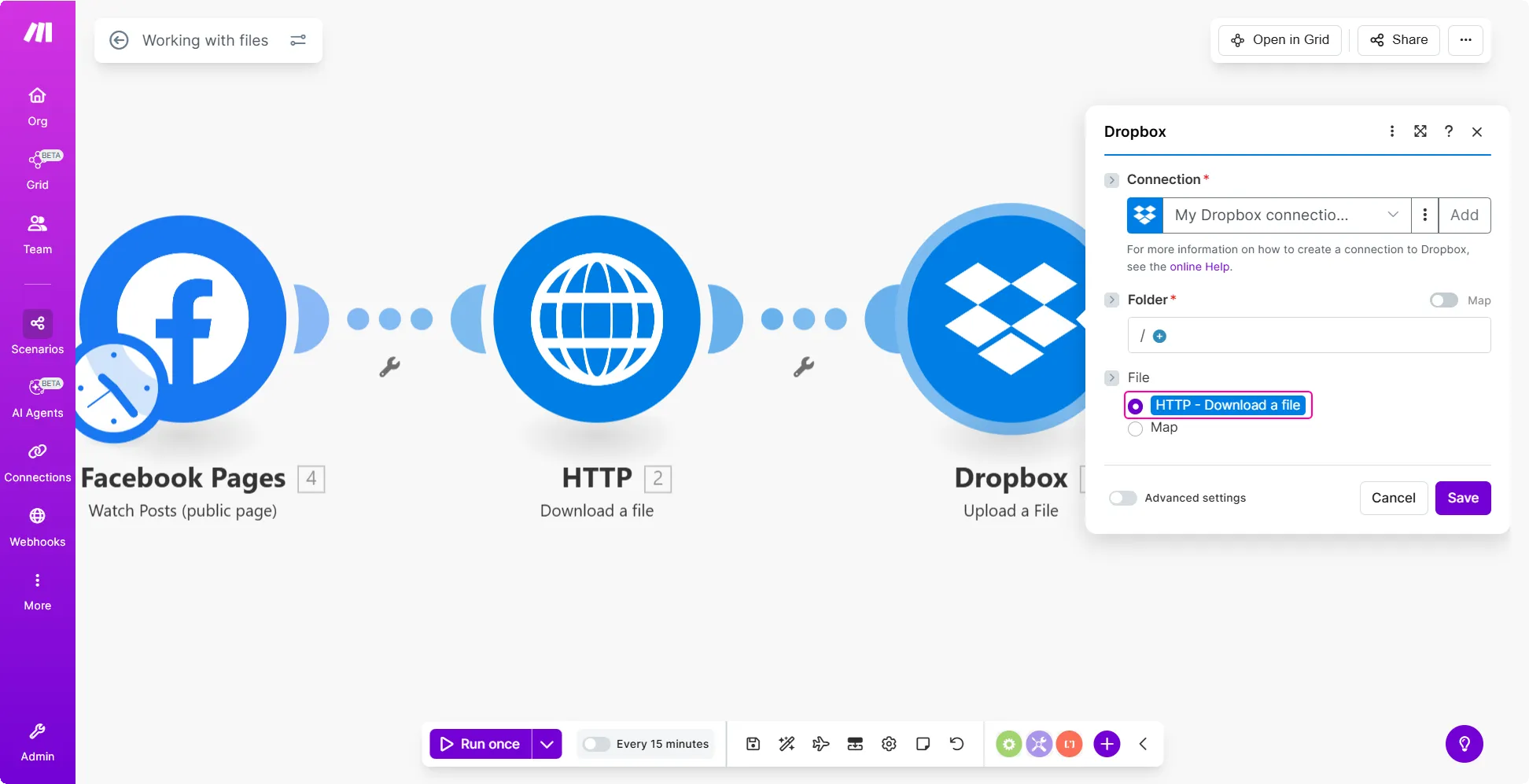This screenshot has width=1529, height=784.
Task: Click the wrench between Facebook and HTTP
Action: [389, 366]
